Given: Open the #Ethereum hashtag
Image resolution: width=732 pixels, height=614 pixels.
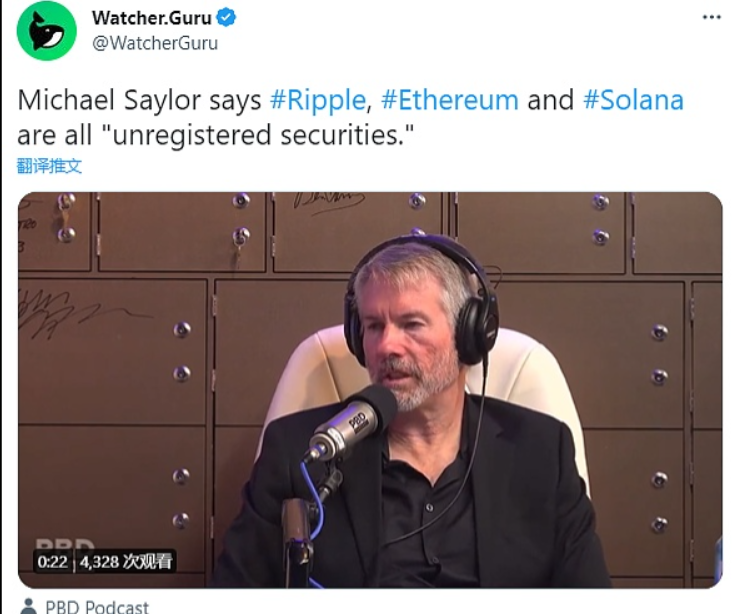Looking at the screenshot, I should click(x=450, y=100).
